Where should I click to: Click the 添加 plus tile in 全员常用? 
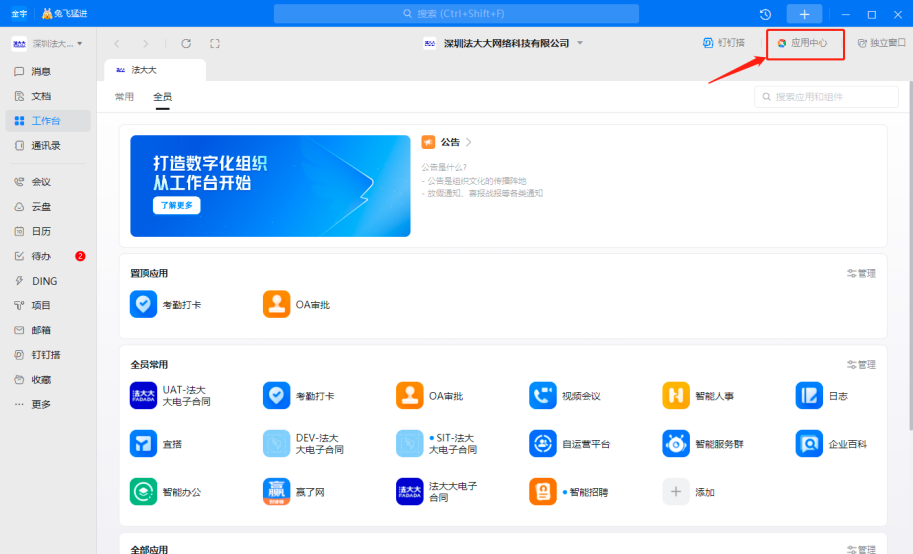coord(676,492)
